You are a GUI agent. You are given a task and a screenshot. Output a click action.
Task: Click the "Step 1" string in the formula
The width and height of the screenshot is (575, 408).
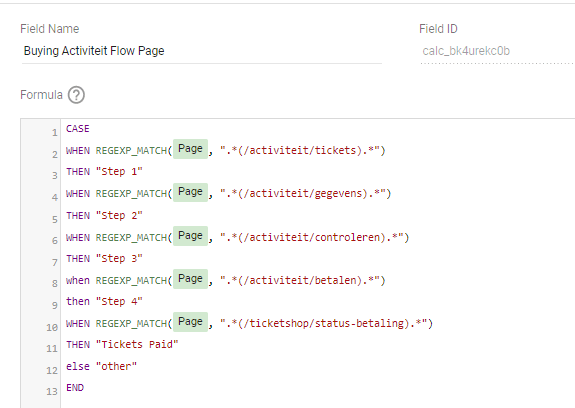[119, 172]
